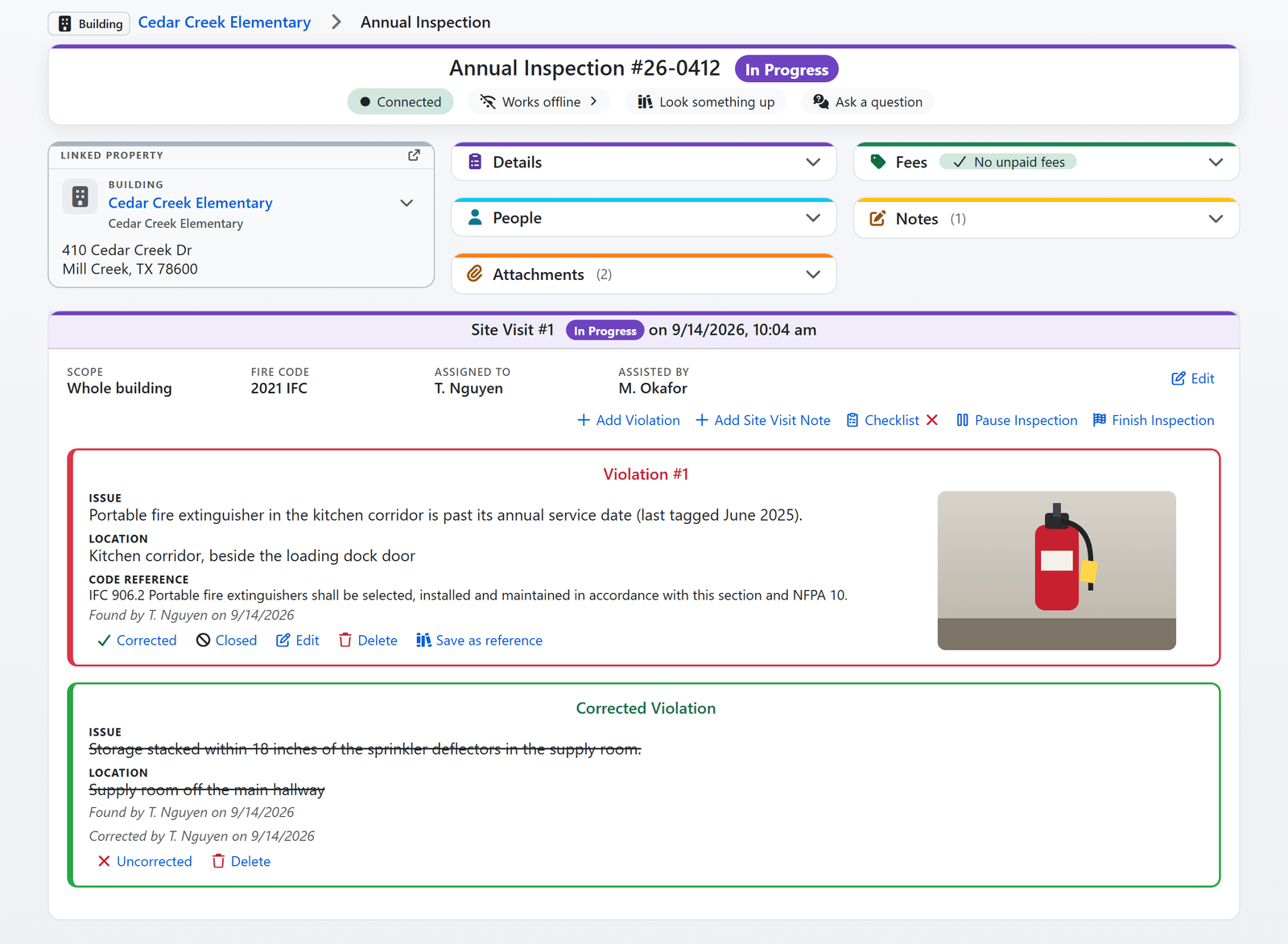Open Ask a question
This screenshot has width=1288, height=944.
(867, 102)
